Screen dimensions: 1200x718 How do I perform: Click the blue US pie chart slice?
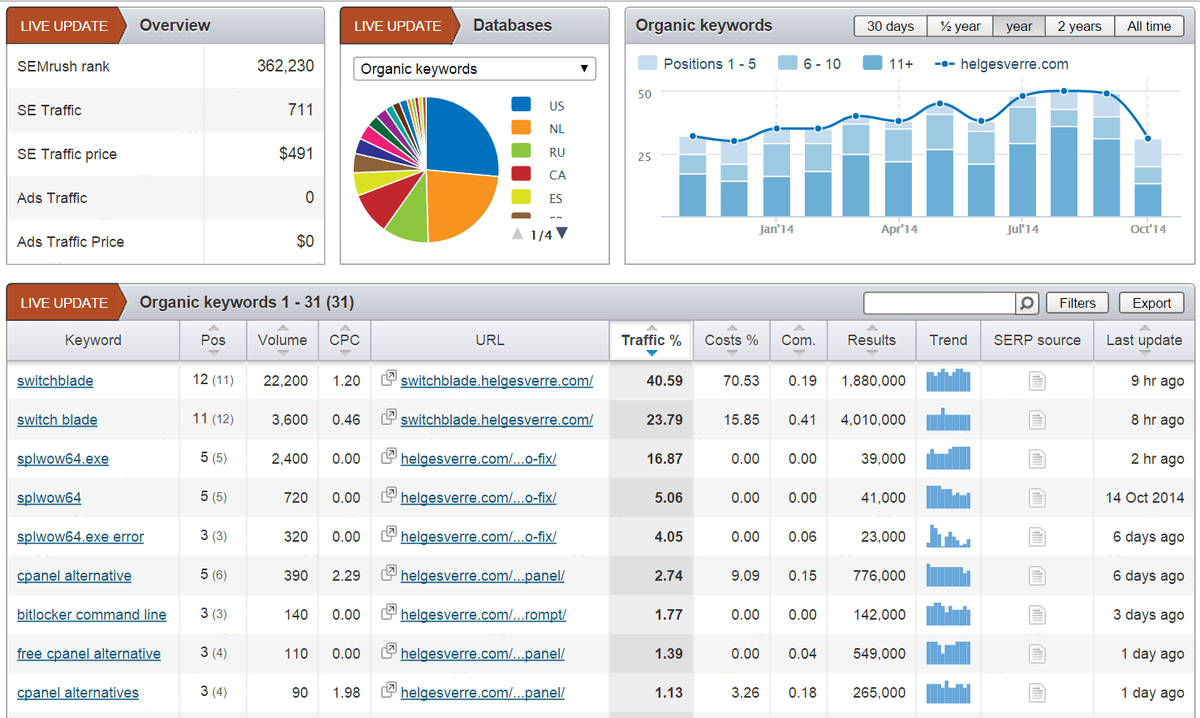tap(462, 135)
